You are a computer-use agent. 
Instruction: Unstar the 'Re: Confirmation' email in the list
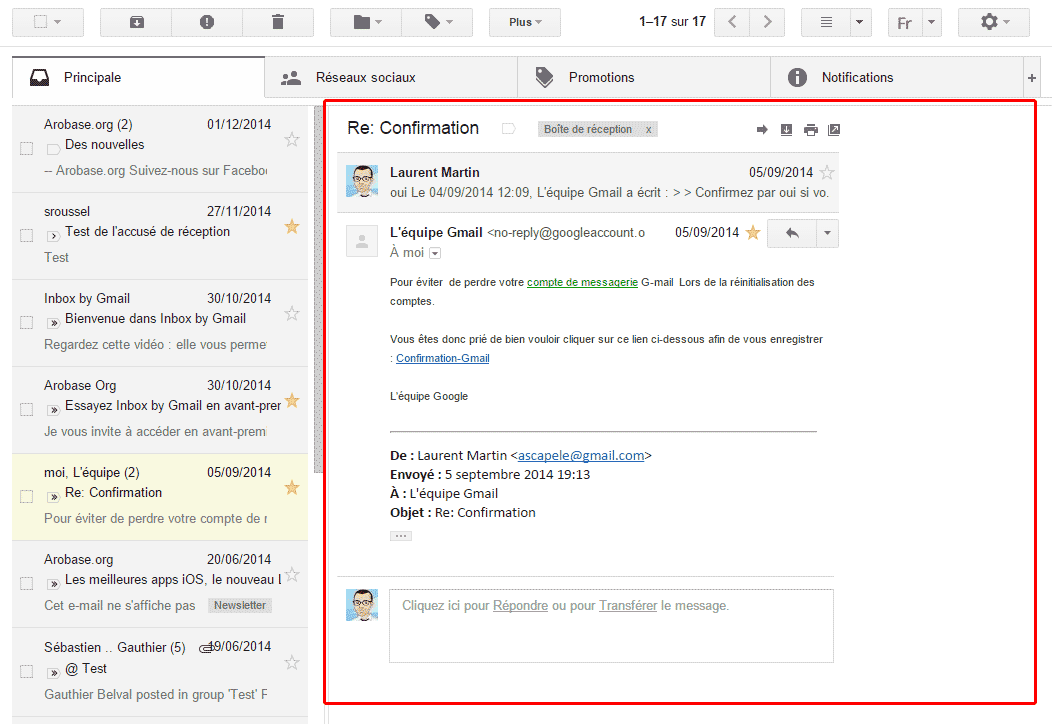pos(292,488)
